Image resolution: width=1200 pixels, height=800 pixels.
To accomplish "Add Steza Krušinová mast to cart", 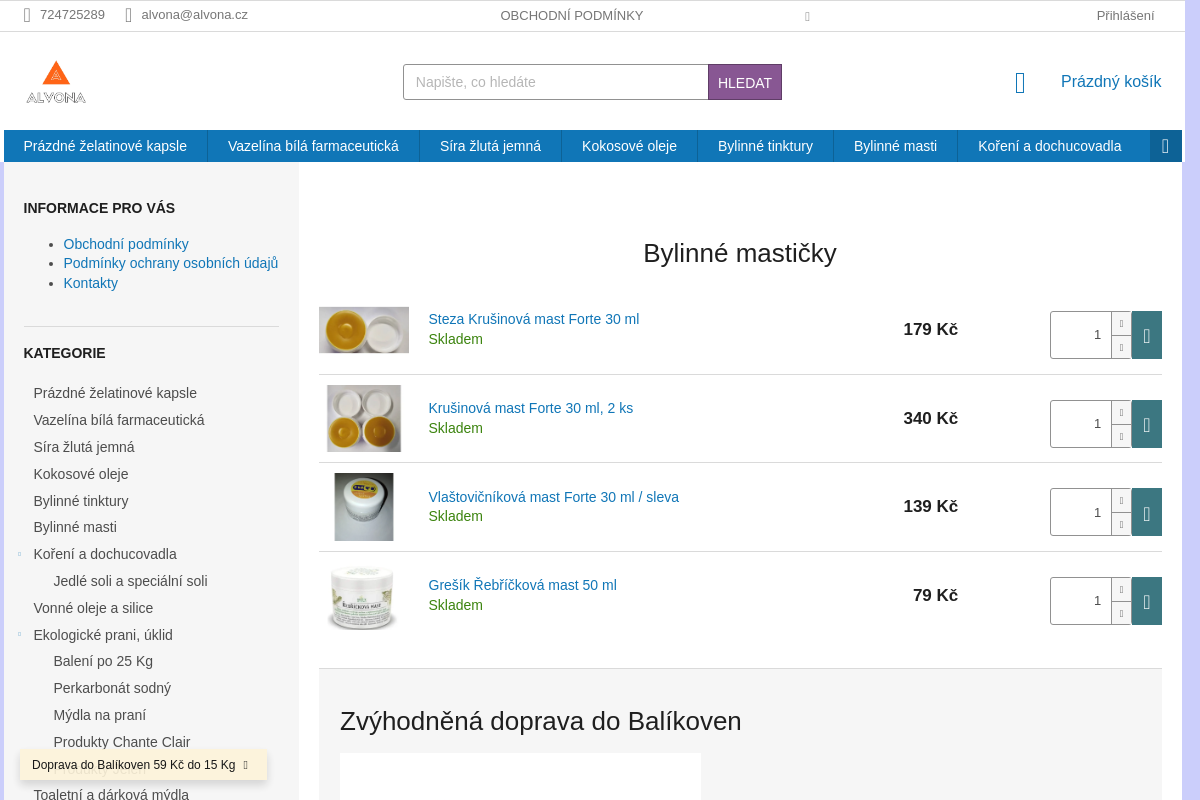I will pyautogui.click(x=1147, y=335).
